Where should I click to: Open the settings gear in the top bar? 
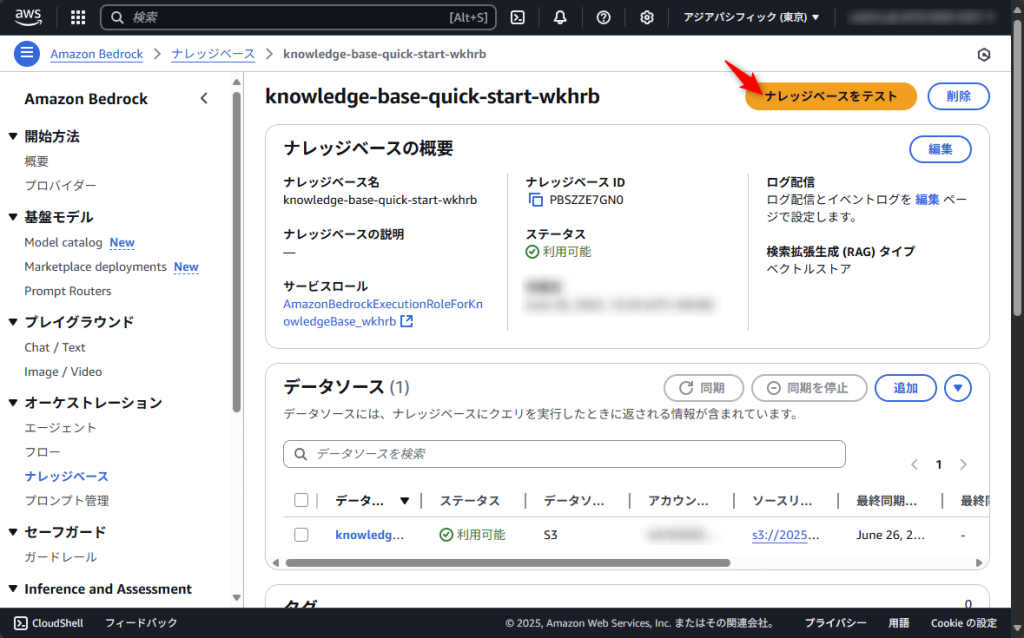tap(647, 17)
